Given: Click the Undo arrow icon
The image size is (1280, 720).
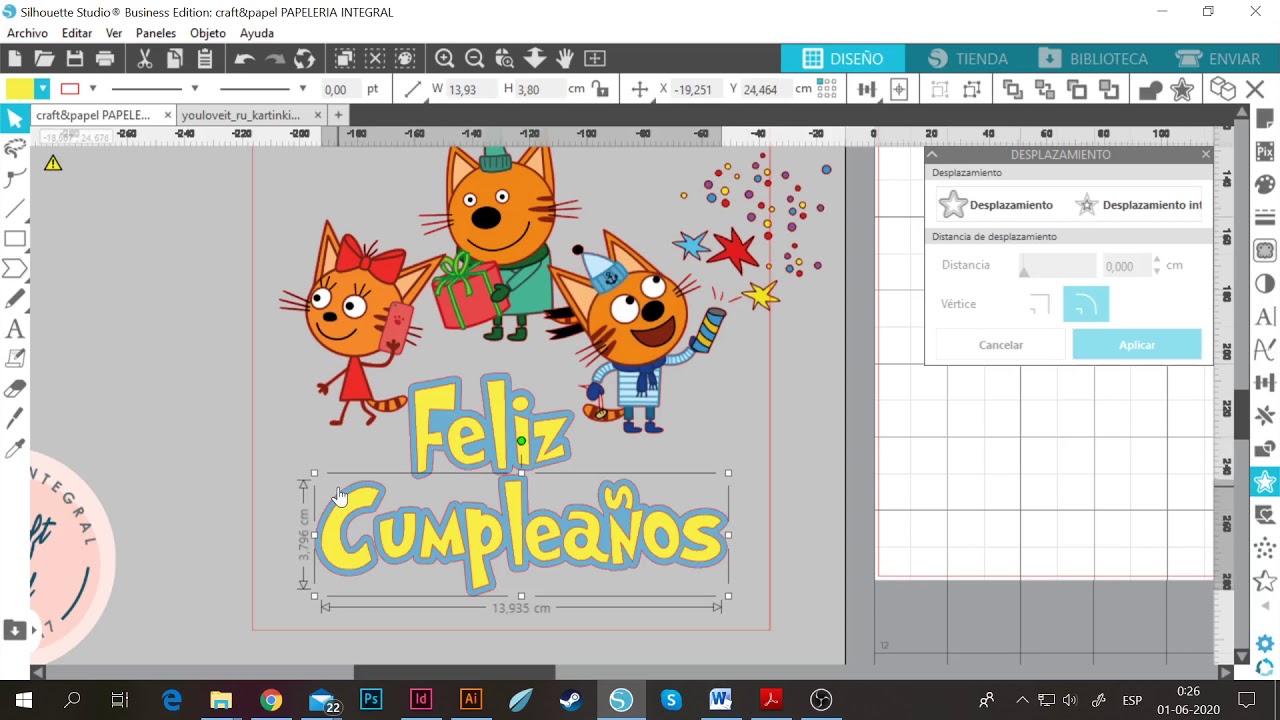Looking at the screenshot, I should pos(245,58).
